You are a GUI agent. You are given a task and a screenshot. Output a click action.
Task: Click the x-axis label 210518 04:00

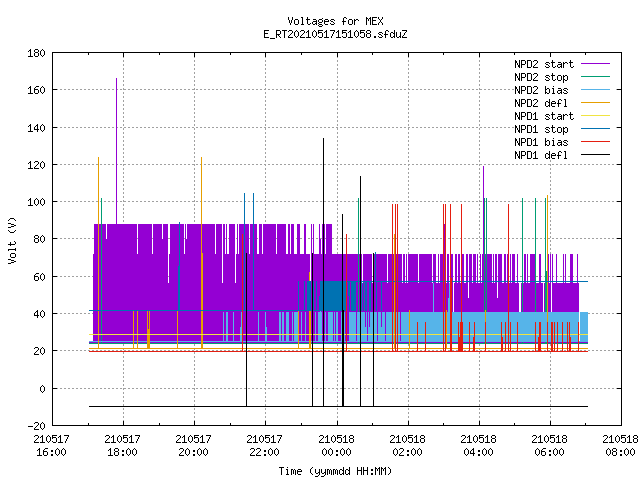click(x=478, y=446)
